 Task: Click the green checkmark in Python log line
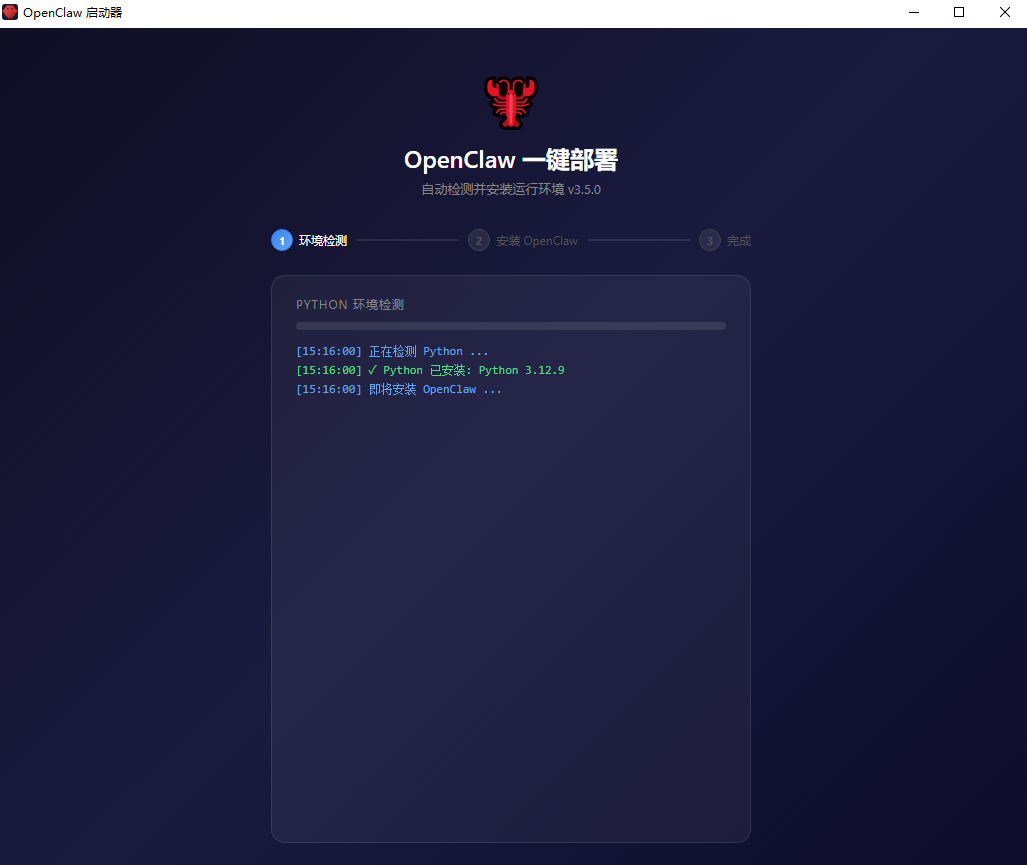pos(373,370)
